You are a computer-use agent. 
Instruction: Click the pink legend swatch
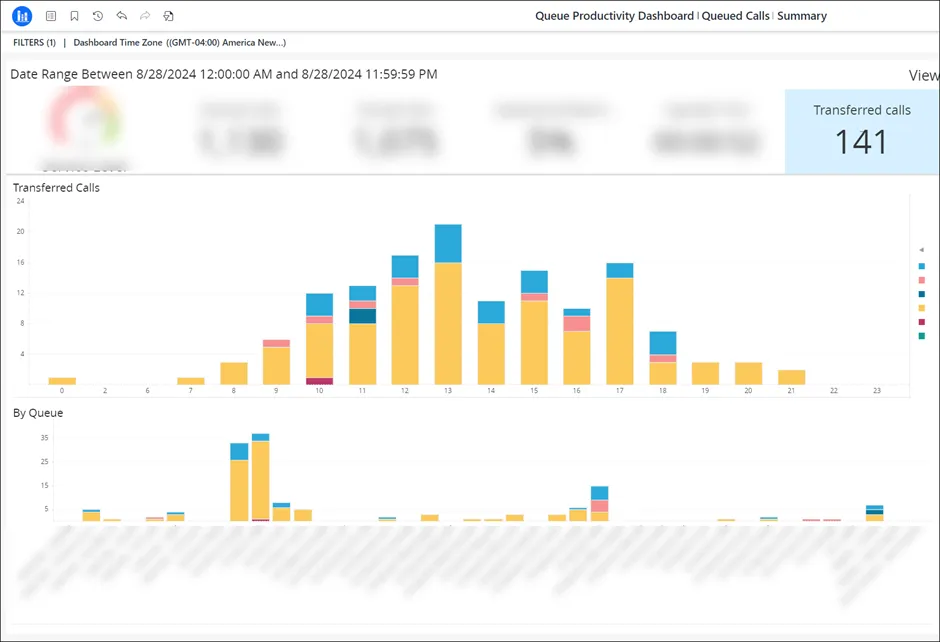pos(921,280)
